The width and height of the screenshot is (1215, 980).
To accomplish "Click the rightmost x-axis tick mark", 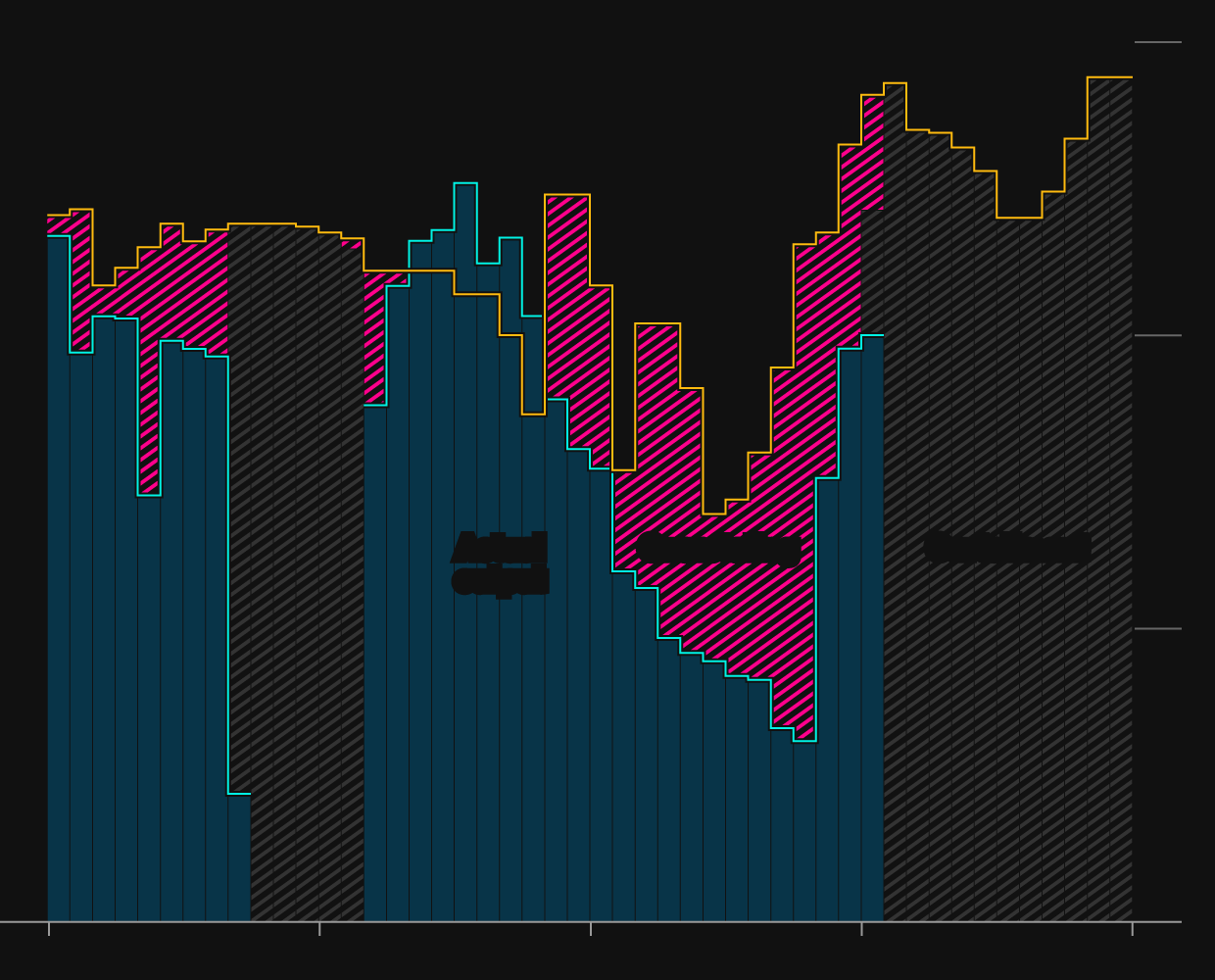I will [x=1133, y=928].
